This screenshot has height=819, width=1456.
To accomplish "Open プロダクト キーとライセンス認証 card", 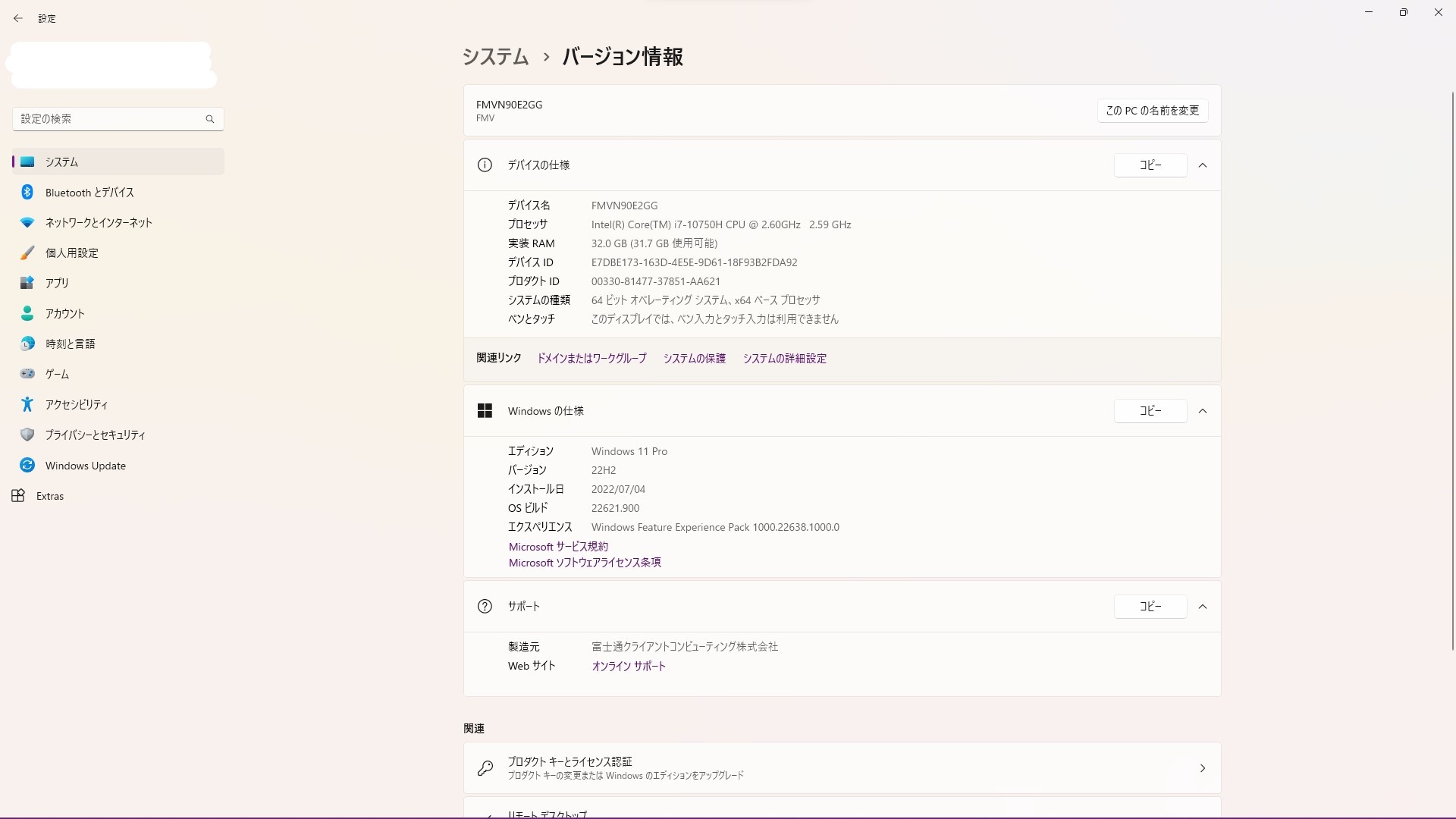I will (842, 768).
